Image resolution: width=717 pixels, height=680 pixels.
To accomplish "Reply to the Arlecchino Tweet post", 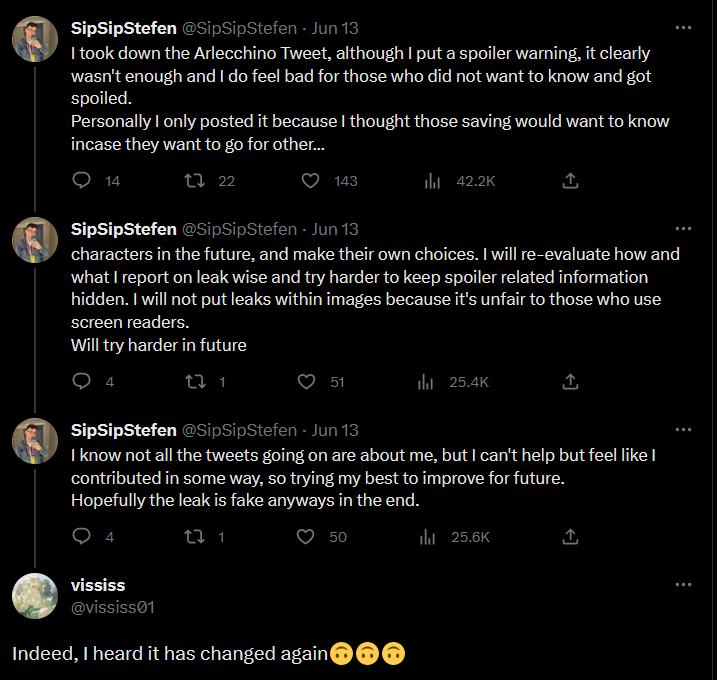I will (82, 181).
